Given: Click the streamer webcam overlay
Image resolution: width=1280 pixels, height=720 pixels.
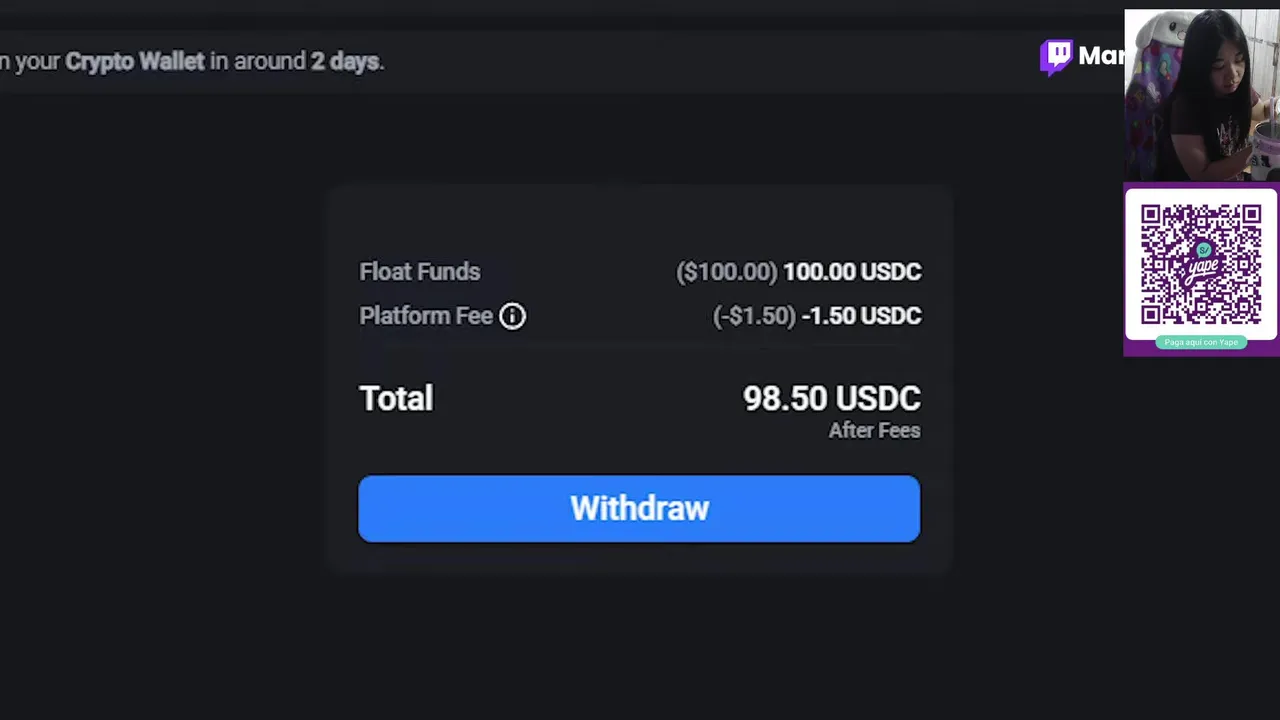Looking at the screenshot, I should point(1200,95).
